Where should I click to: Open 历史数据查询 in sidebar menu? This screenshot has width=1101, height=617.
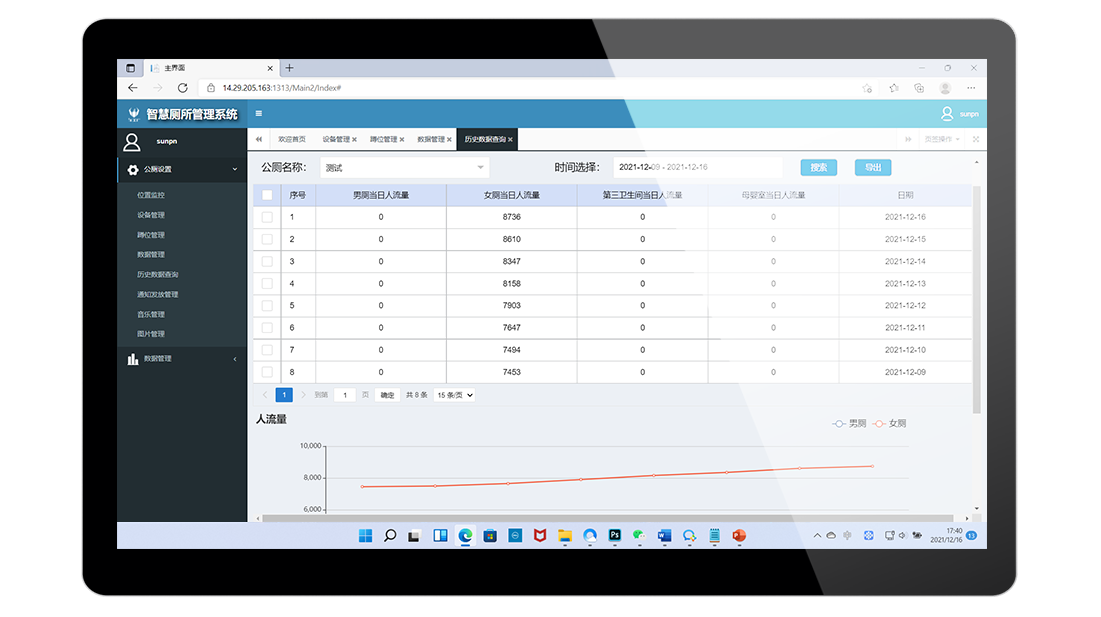[158, 274]
